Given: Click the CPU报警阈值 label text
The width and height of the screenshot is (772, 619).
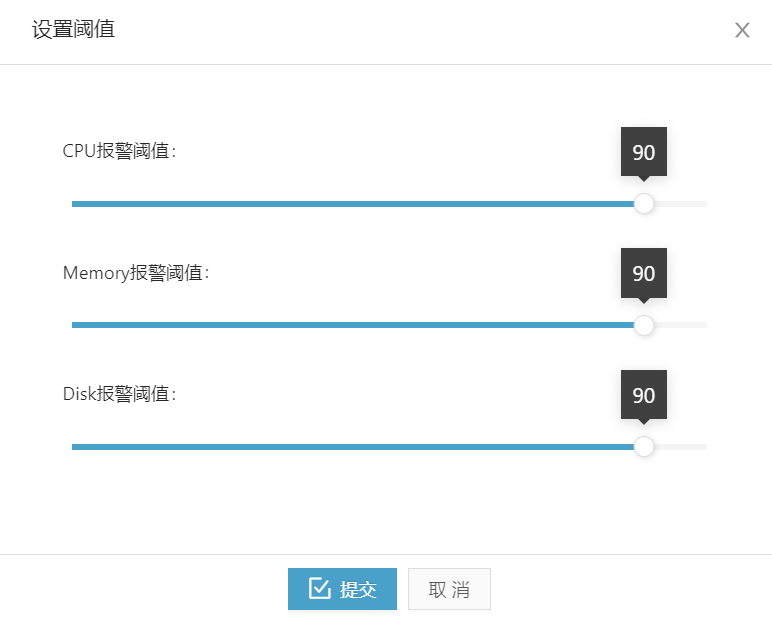Looking at the screenshot, I should [119, 151].
